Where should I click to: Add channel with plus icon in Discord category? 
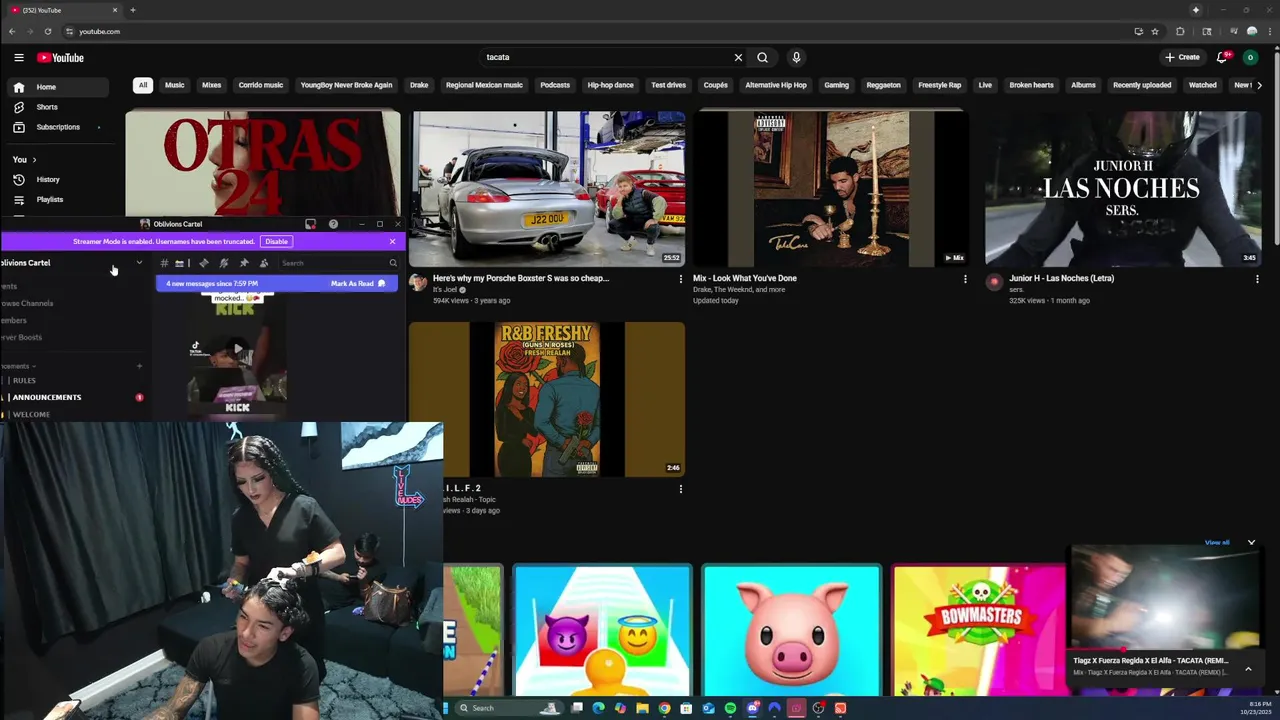tap(139, 366)
